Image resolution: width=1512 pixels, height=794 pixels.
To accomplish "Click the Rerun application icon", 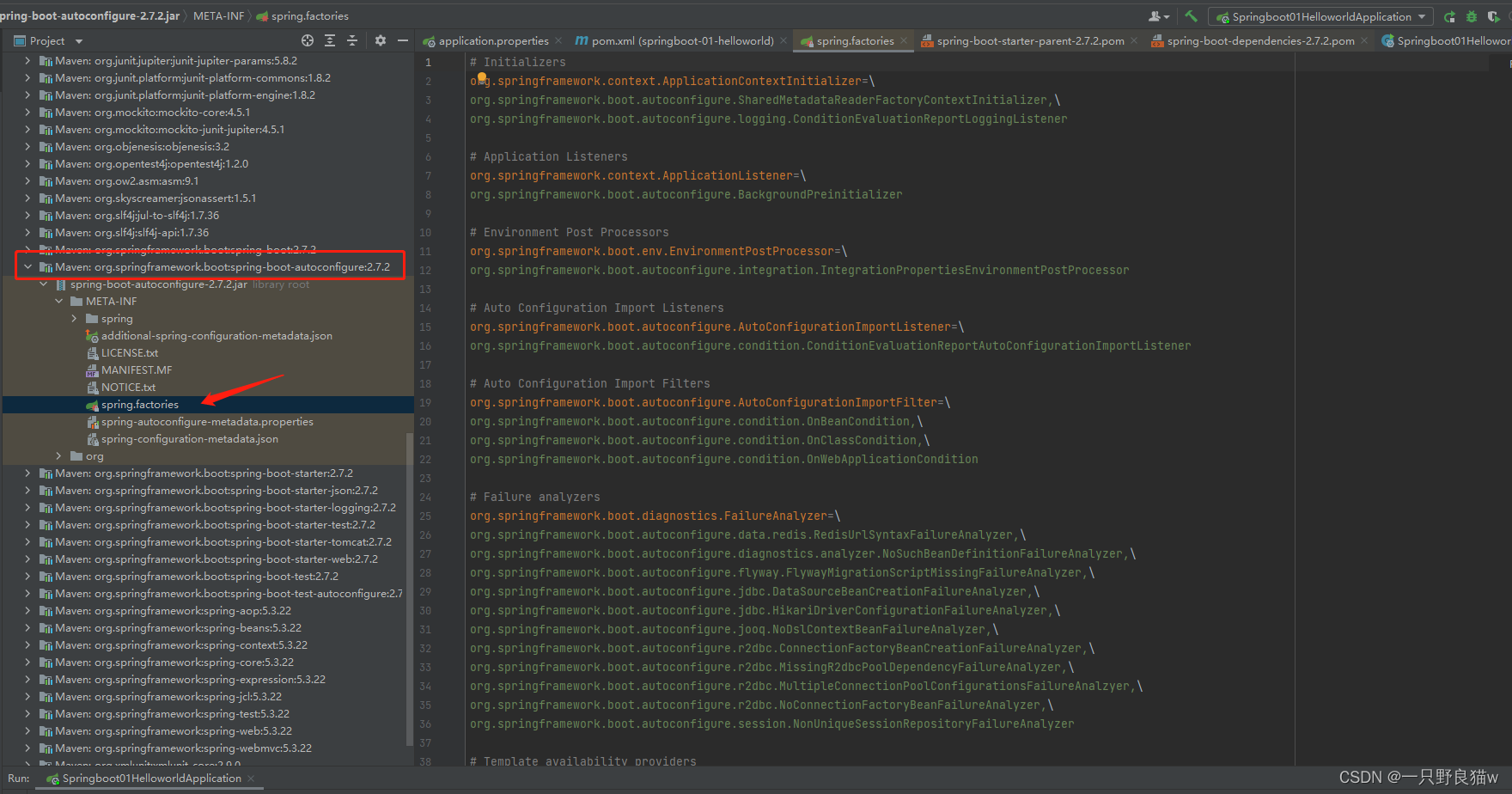I will tap(1450, 16).
